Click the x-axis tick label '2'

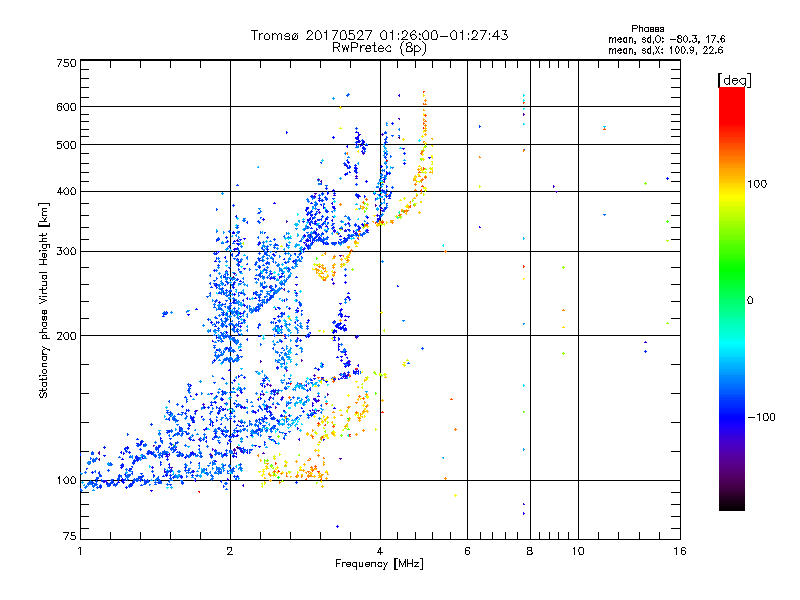[x=230, y=551]
